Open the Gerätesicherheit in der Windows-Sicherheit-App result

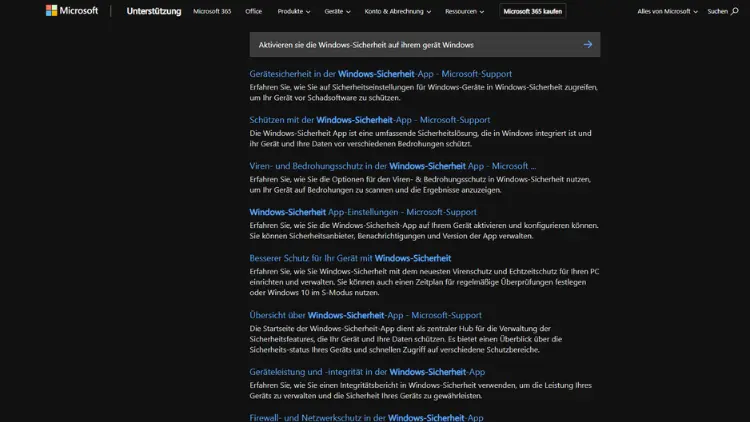380,74
